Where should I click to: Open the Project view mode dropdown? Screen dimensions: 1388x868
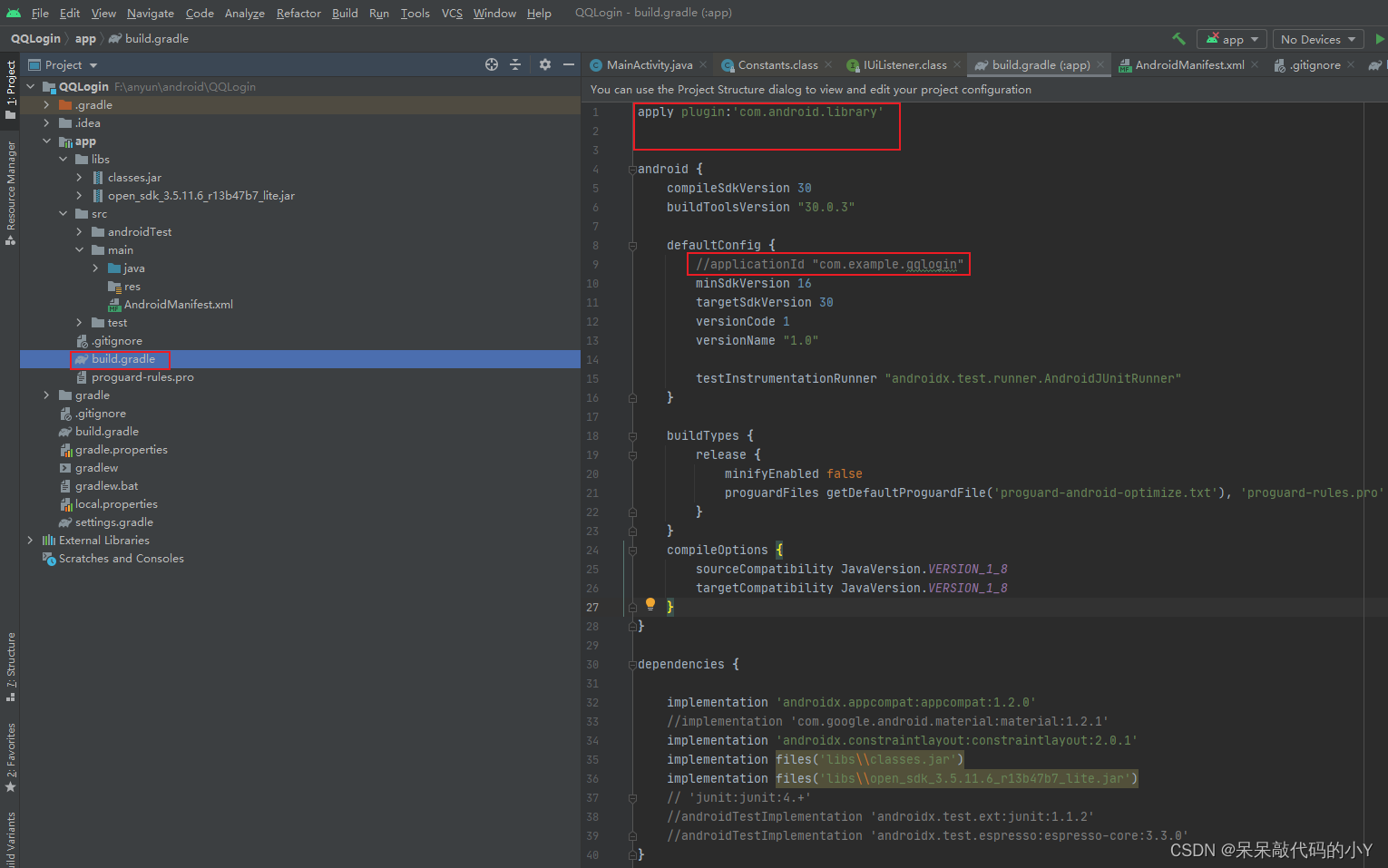[x=63, y=64]
